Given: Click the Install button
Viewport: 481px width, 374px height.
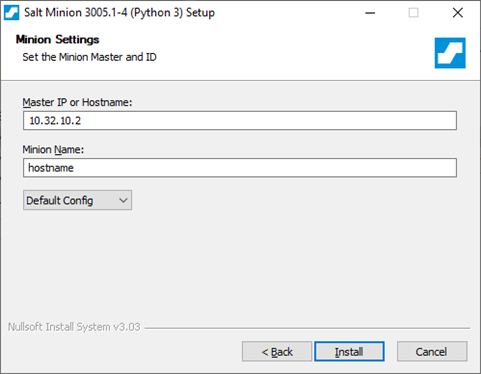Looking at the screenshot, I should click(349, 351).
